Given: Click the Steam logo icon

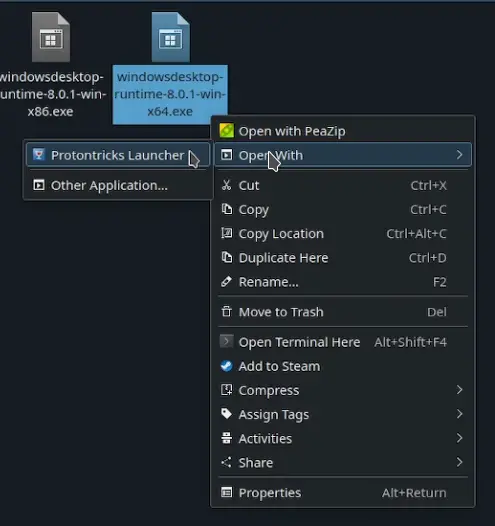Looking at the screenshot, I should (x=226, y=366).
